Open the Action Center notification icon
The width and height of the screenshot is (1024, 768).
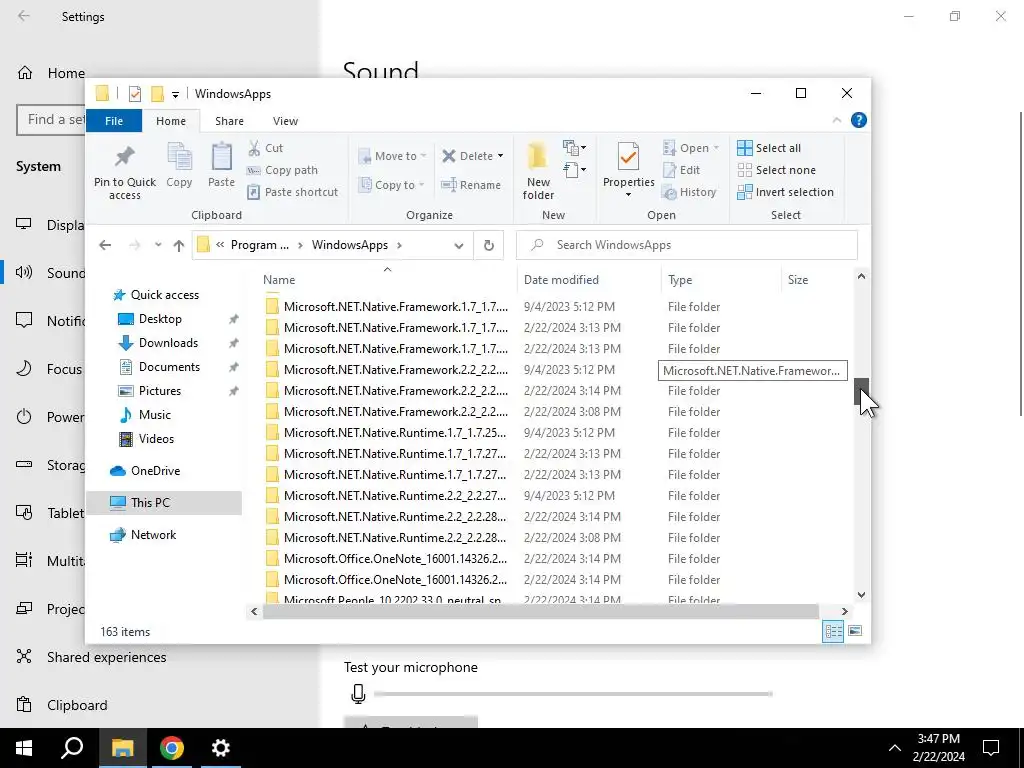(x=991, y=748)
